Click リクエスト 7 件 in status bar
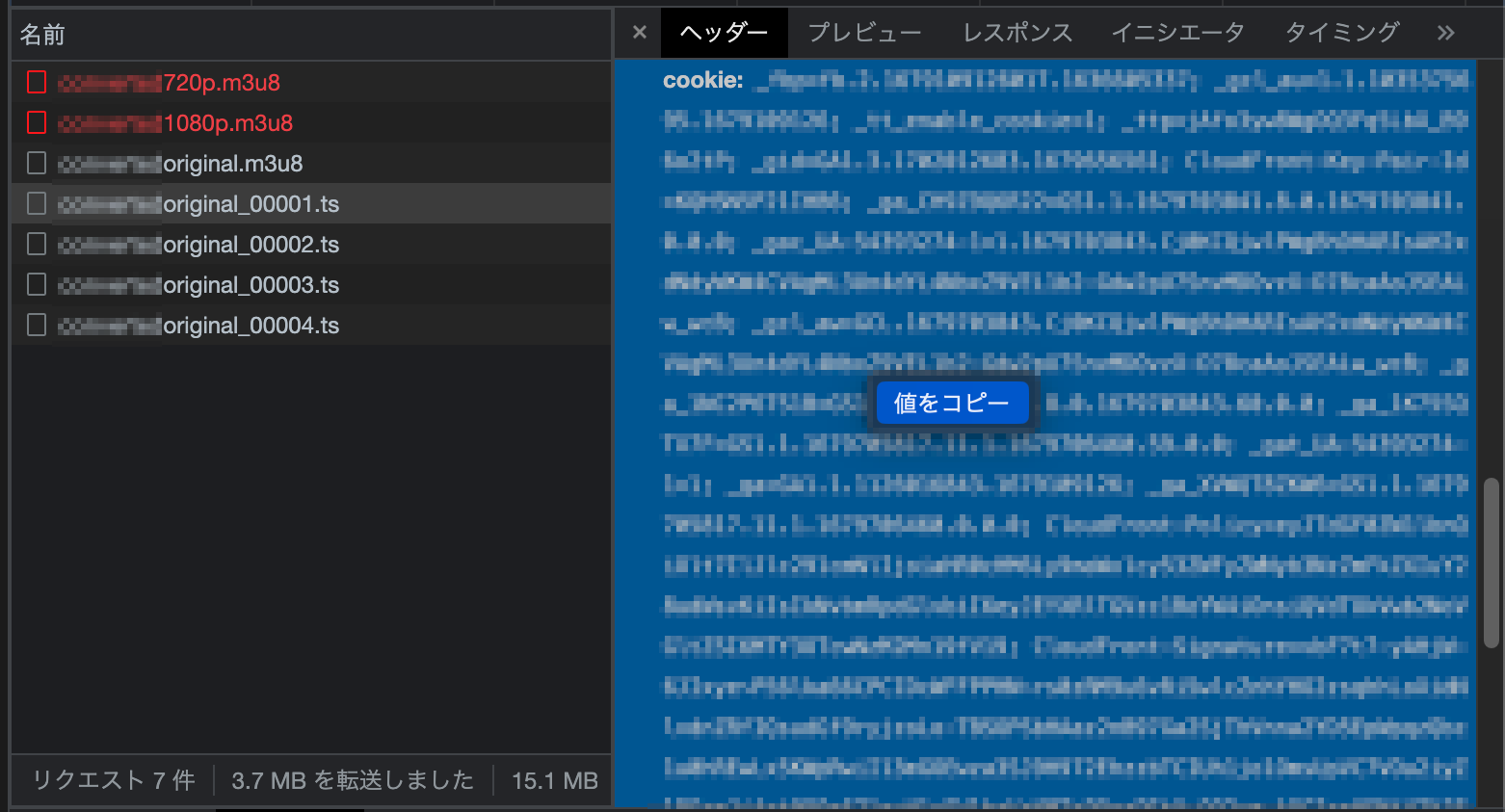Image resolution: width=1505 pixels, height=812 pixels. pyautogui.click(x=114, y=780)
